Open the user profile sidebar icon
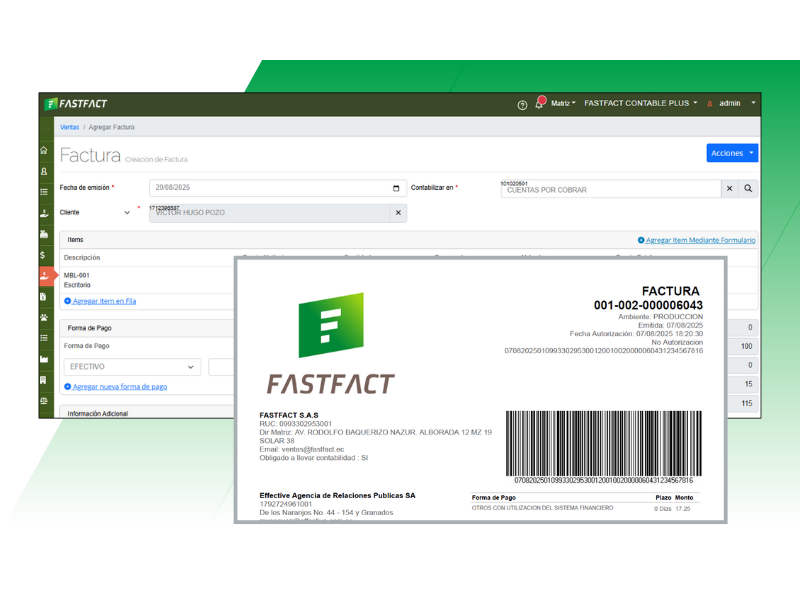This screenshot has width=800, height=600. coord(44,171)
